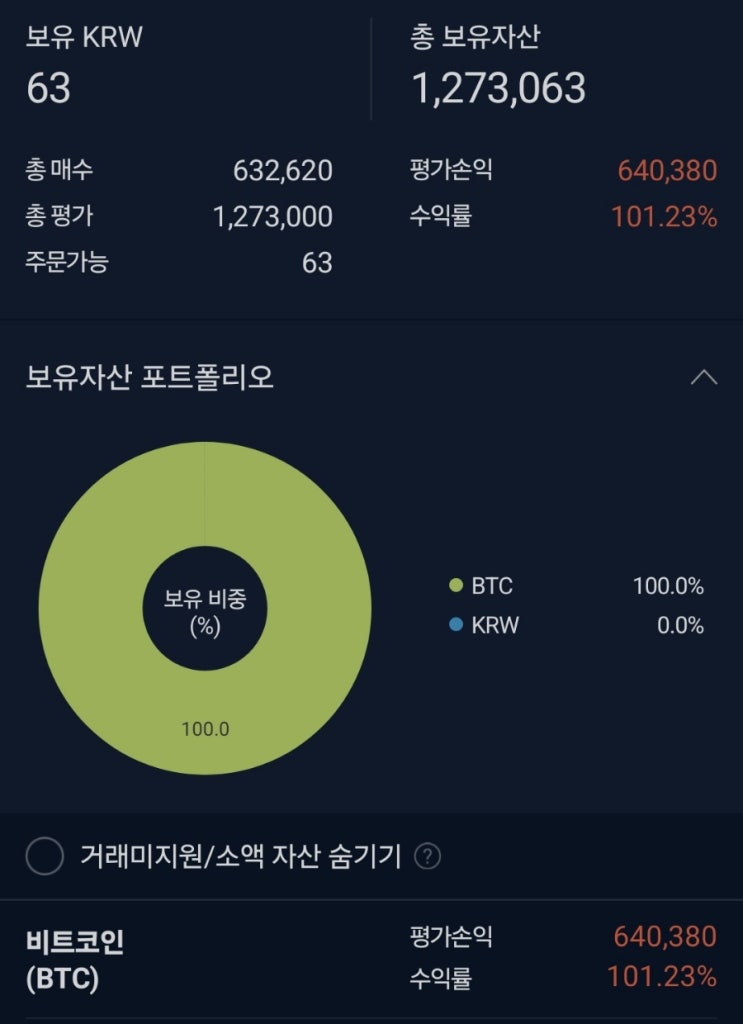Click the 총 보유자산 value 1,273,063

point(498,88)
